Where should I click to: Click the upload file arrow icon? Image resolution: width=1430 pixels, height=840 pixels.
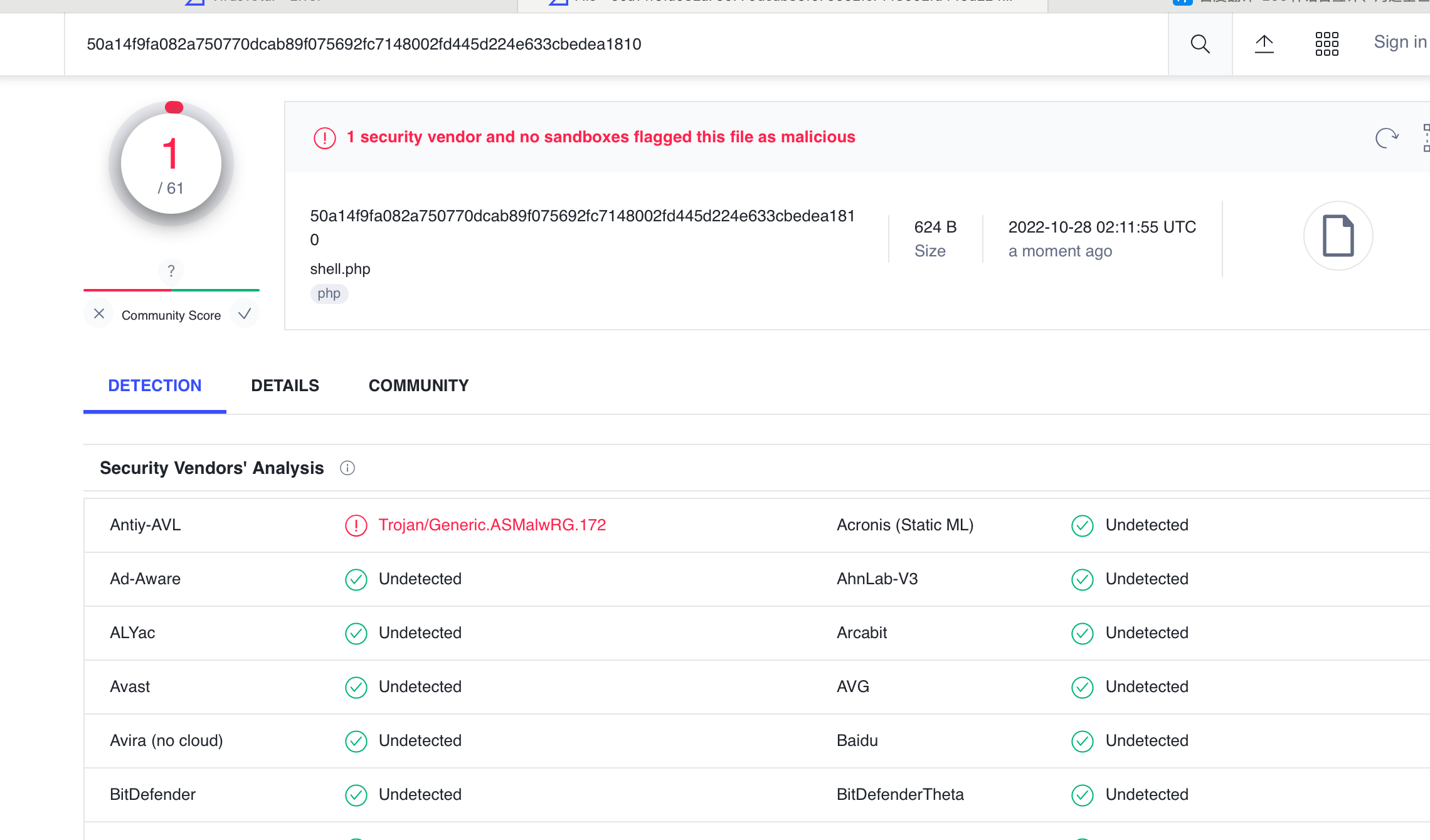(x=1264, y=44)
